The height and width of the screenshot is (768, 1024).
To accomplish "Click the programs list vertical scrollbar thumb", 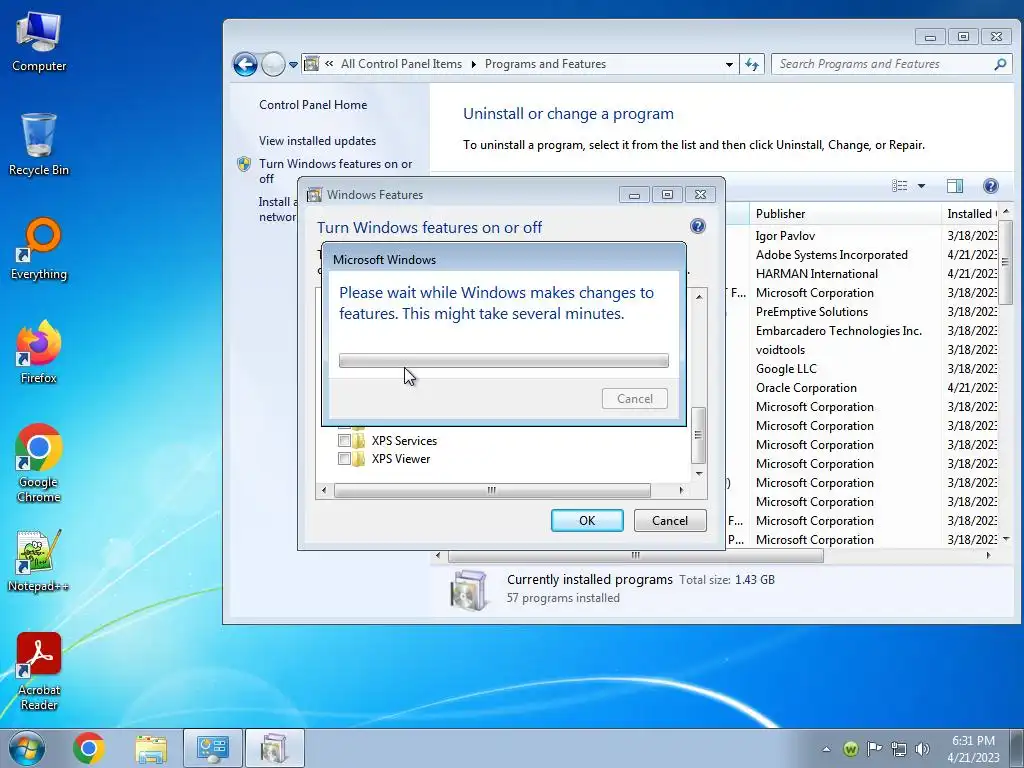I will pyautogui.click(x=1005, y=261).
